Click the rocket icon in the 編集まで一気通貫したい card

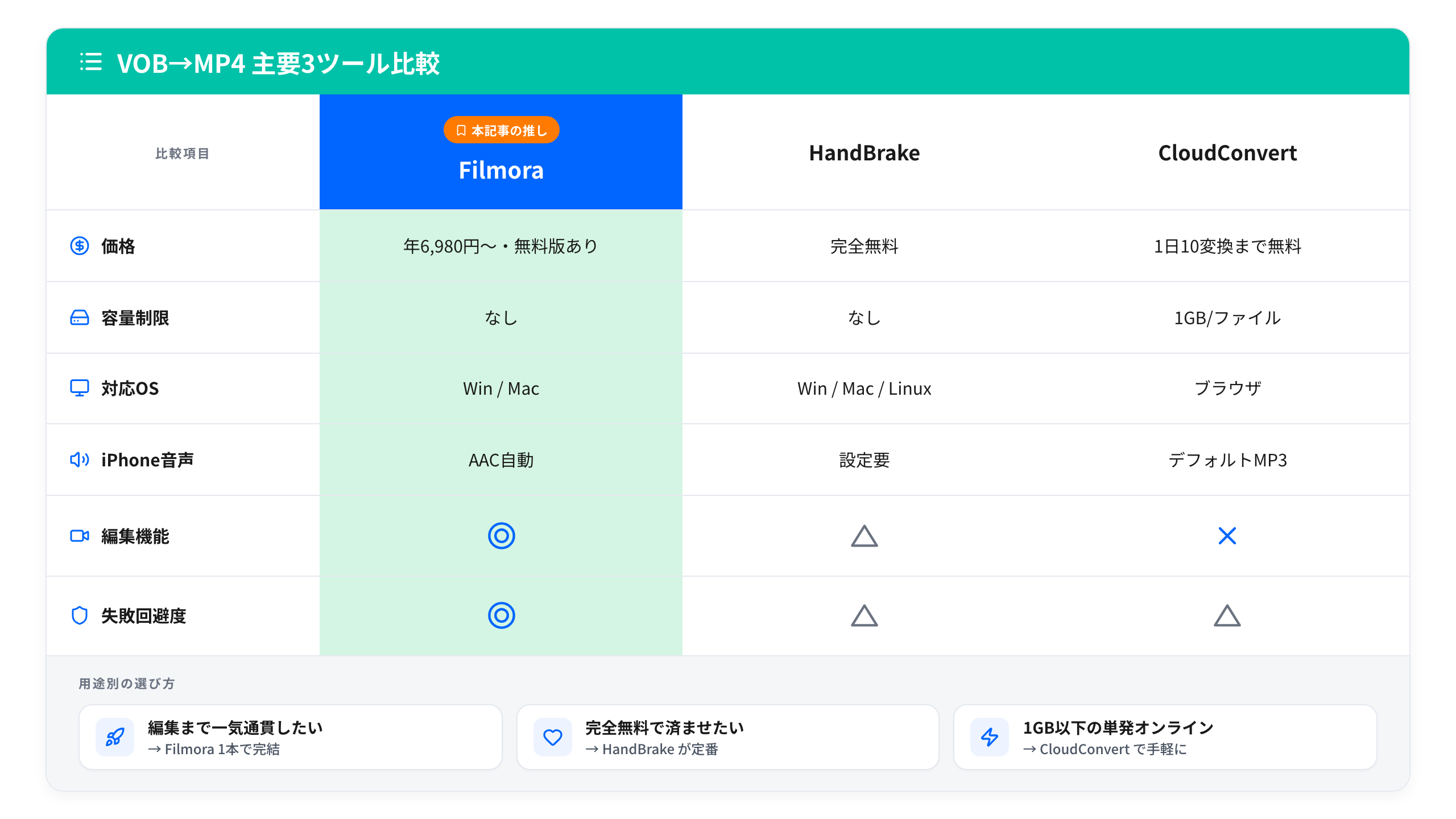[115, 737]
